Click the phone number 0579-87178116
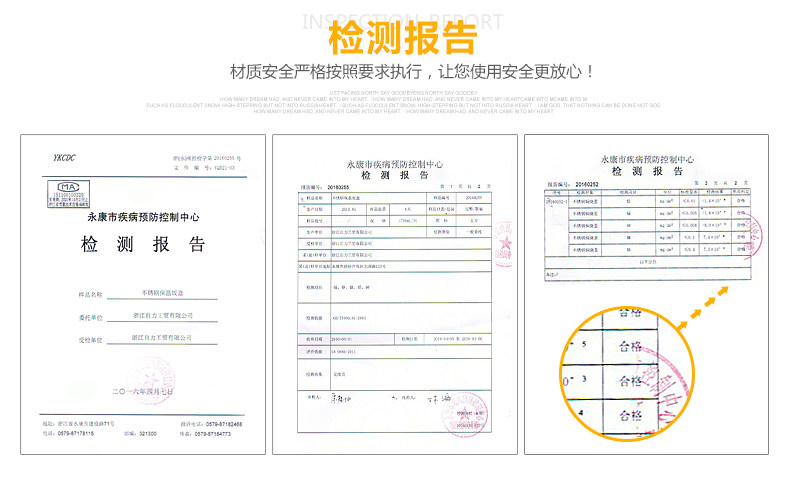 (x=76, y=433)
